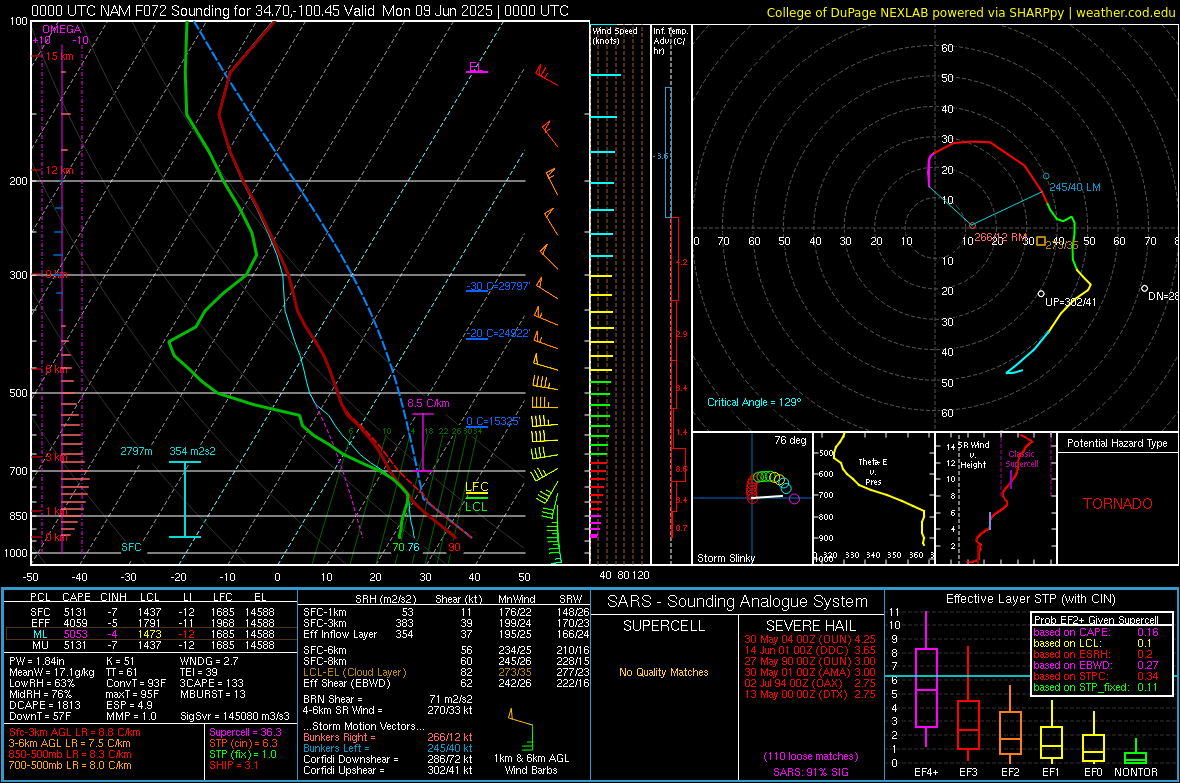Click the 'Eff Inflow Layer' kinematics row
This screenshot has width=1180, height=783.
pos(446,634)
